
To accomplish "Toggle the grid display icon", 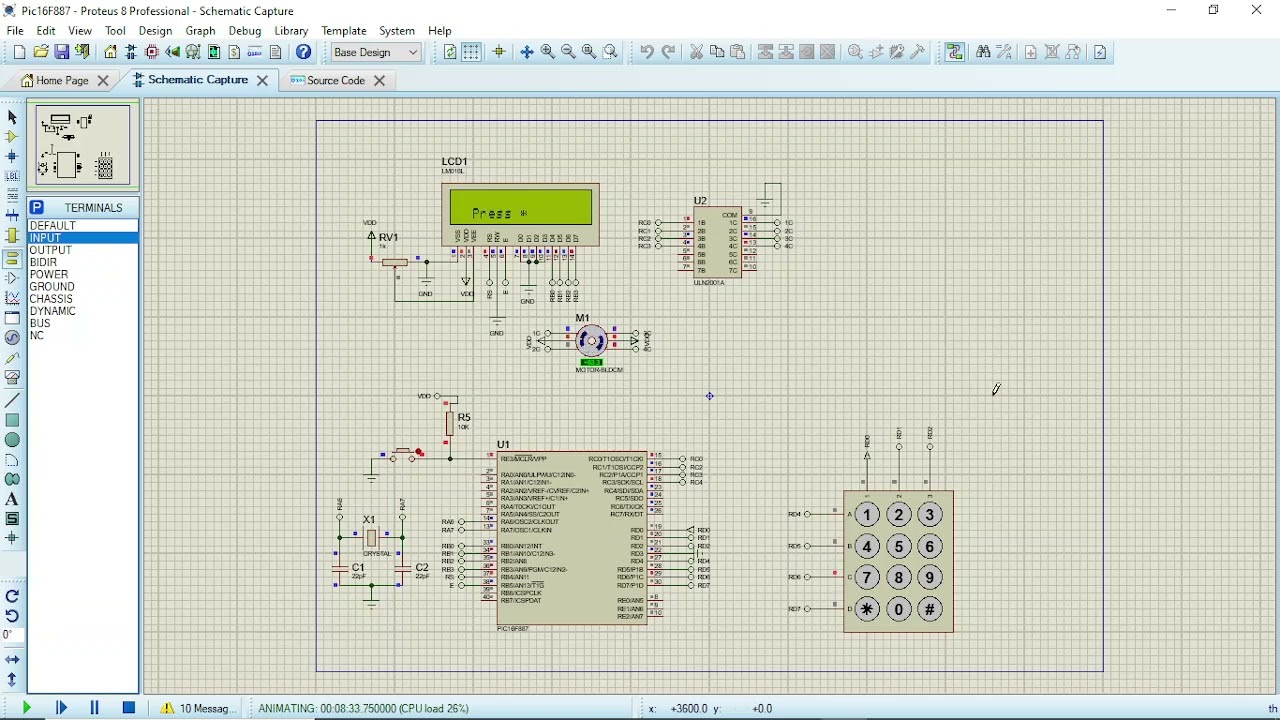I will click(x=471, y=52).
